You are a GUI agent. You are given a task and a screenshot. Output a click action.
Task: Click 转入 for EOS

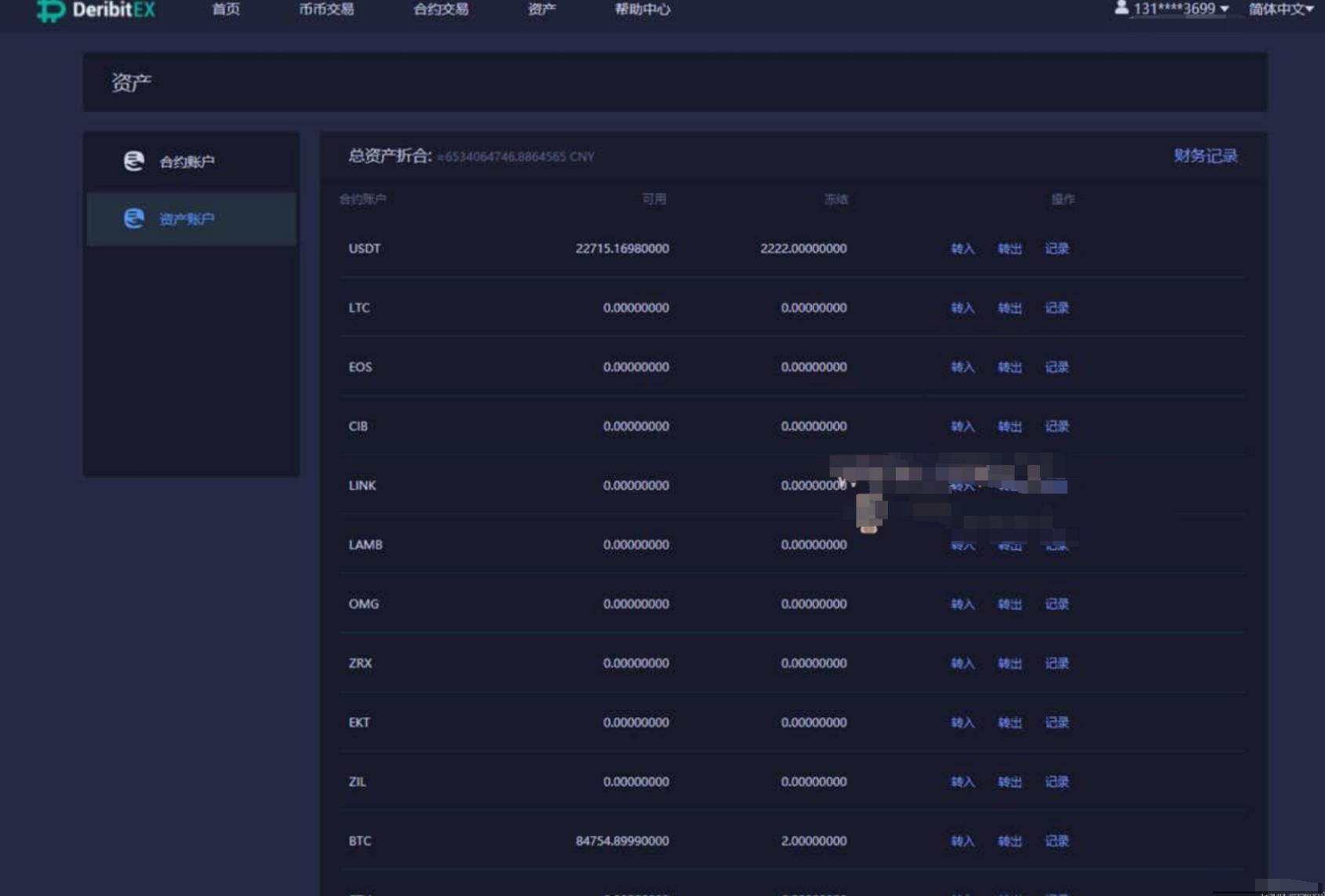click(963, 367)
